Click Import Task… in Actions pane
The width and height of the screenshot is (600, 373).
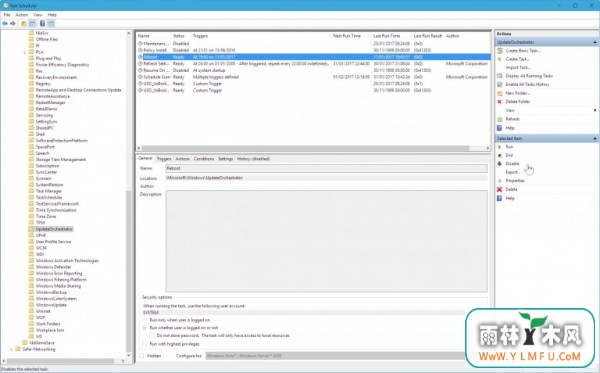point(518,67)
